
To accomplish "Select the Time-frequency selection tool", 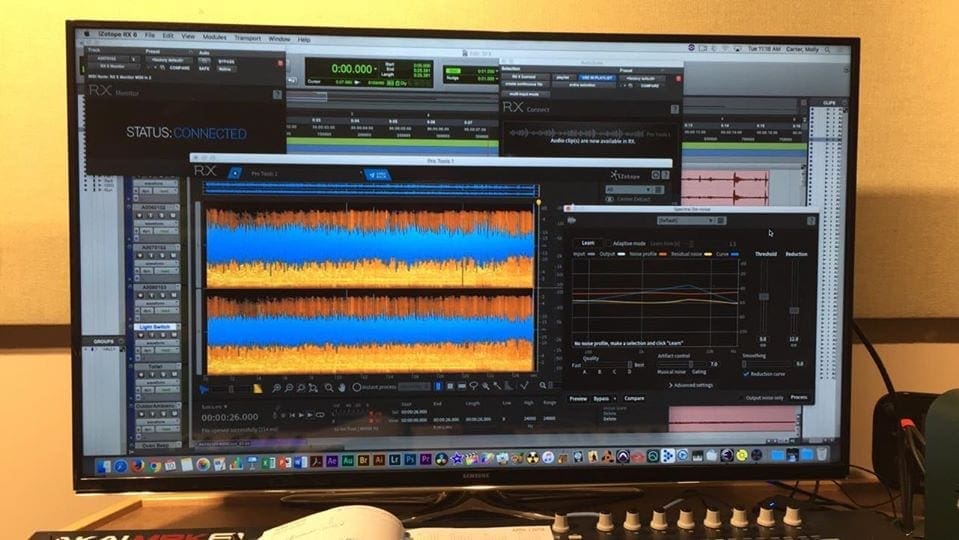I will 450,387.
